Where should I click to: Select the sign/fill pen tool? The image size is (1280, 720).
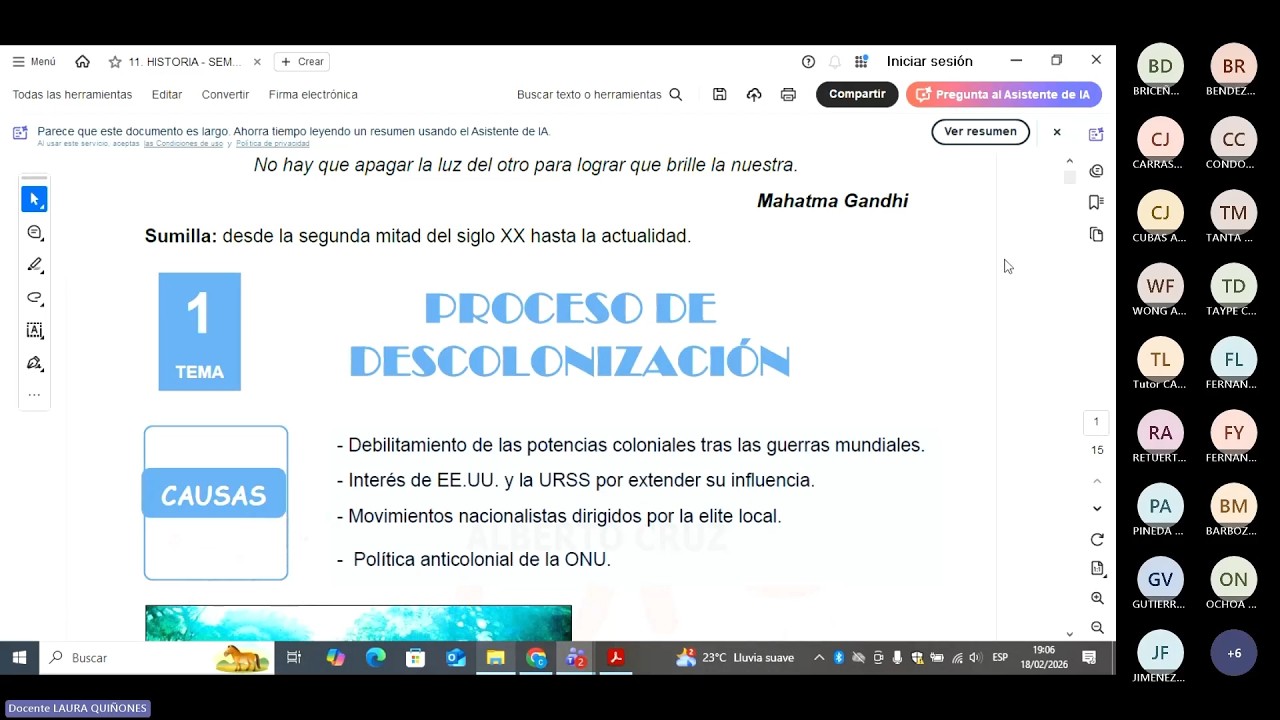click(34, 363)
